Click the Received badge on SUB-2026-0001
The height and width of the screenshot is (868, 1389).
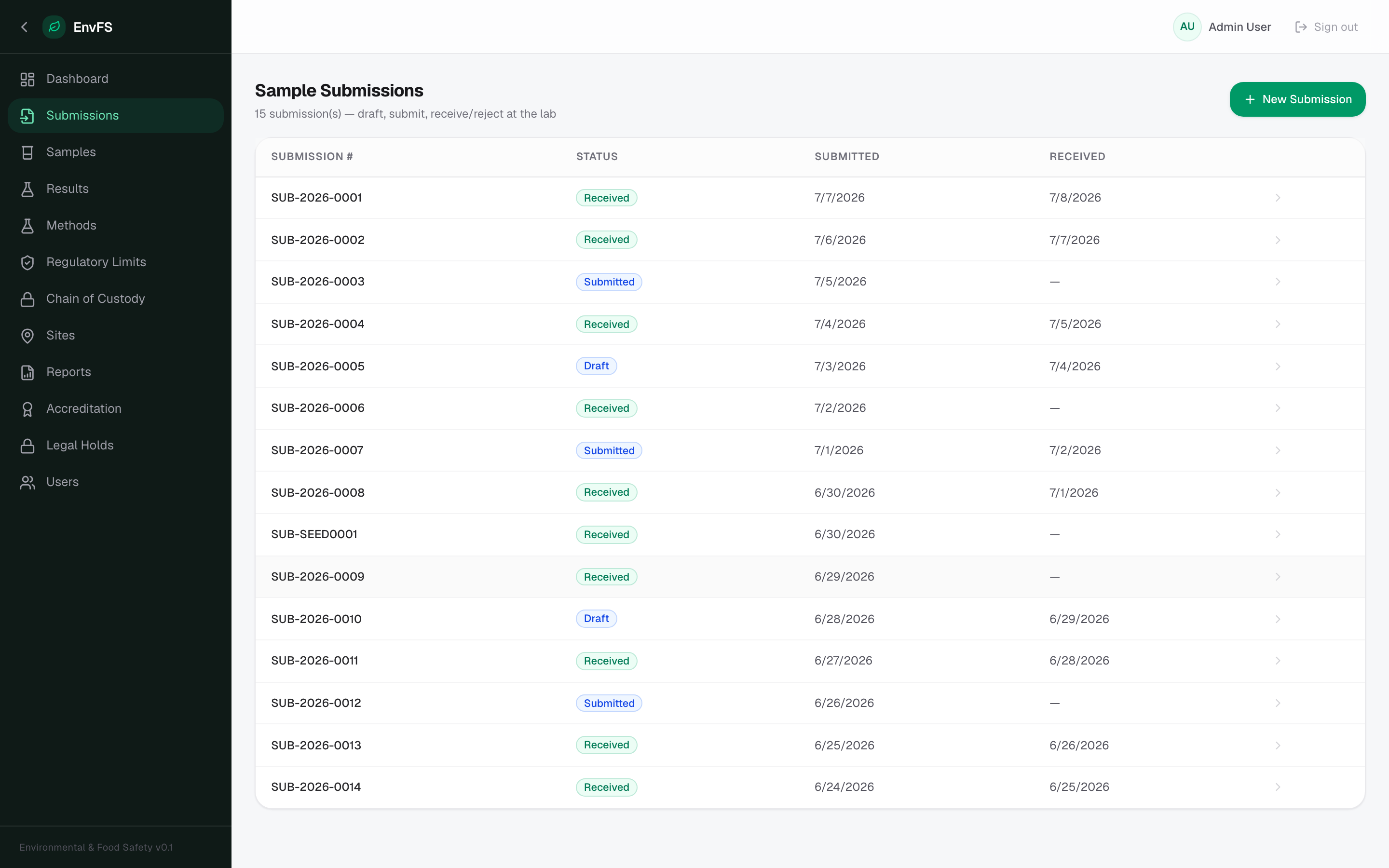[607, 198]
